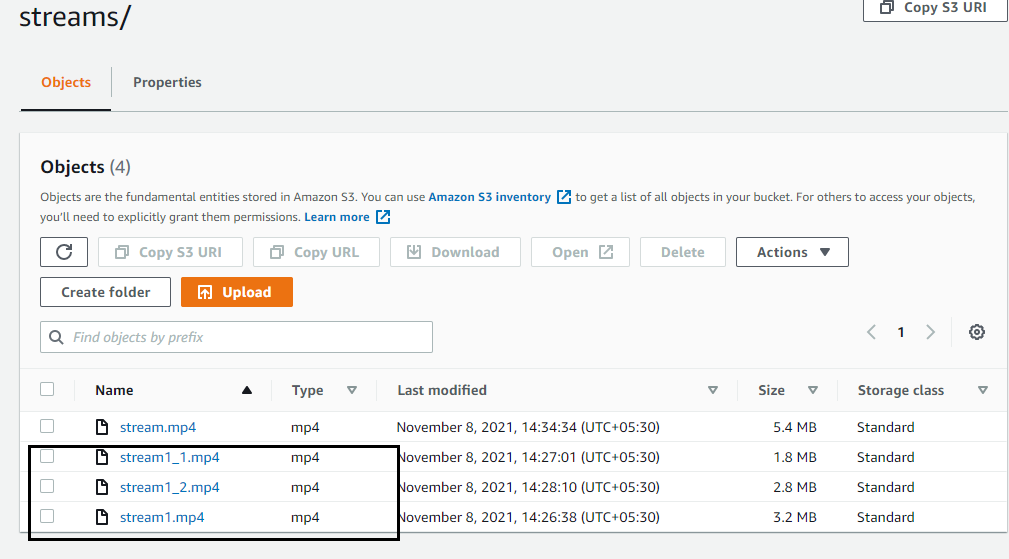Open the Amazon S3 inventory link

(490, 197)
